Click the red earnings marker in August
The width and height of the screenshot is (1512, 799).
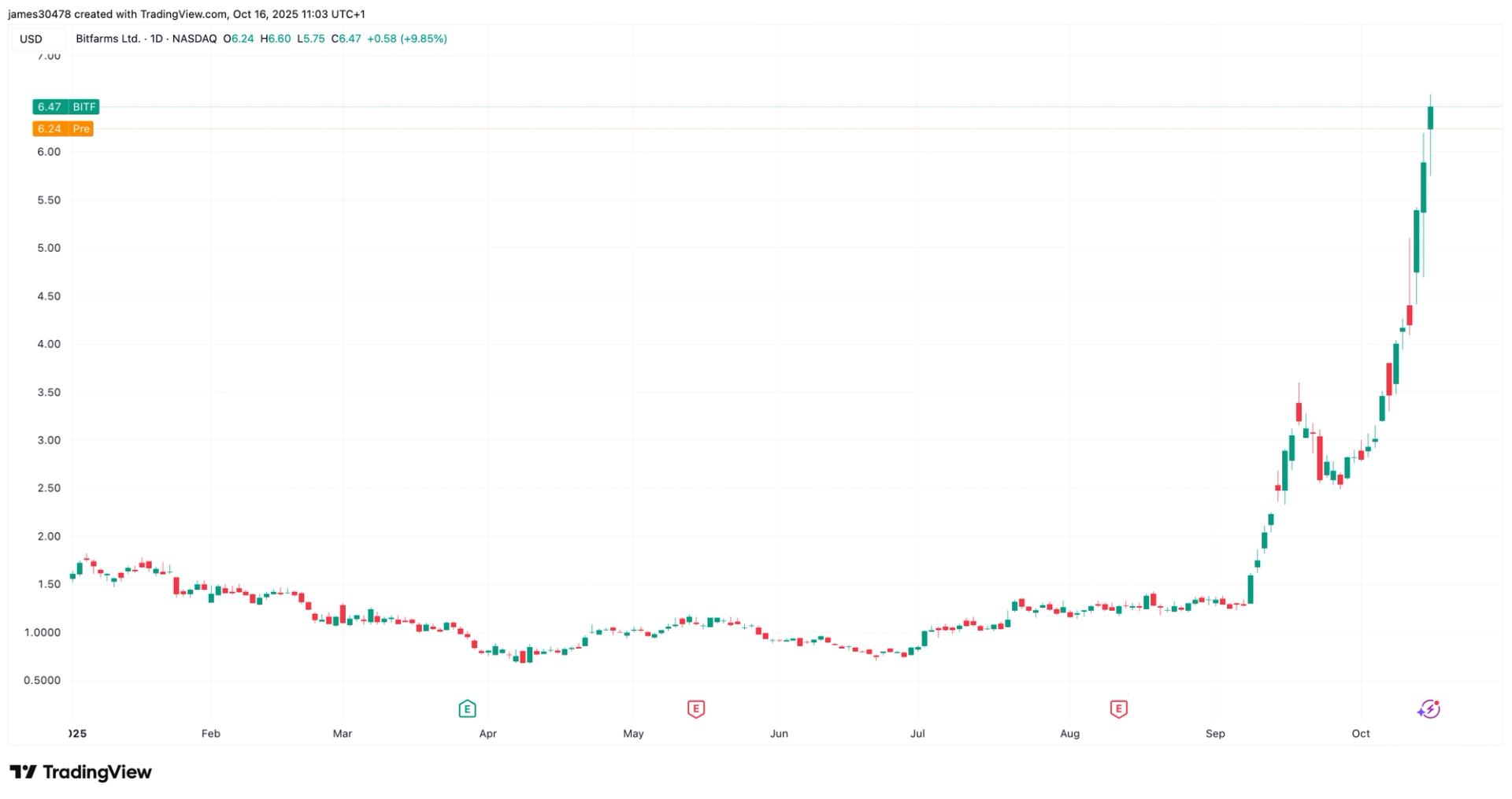[x=1118, y=709]
